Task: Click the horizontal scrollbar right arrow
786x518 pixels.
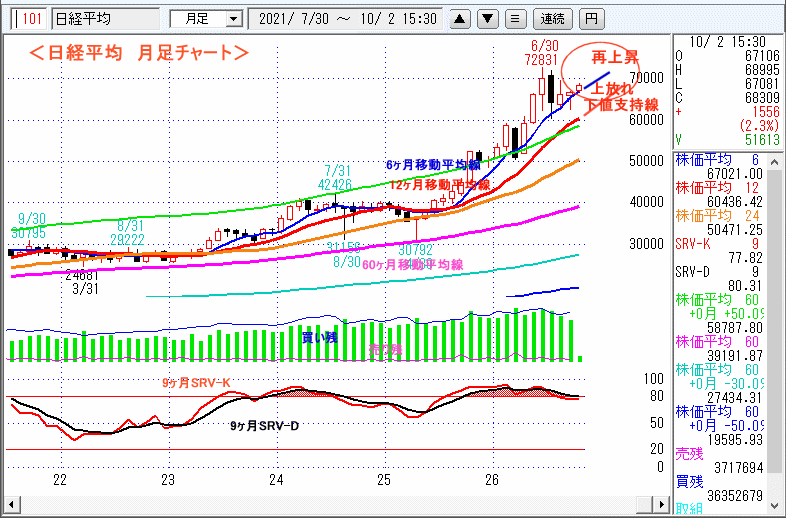Action: 663,504
